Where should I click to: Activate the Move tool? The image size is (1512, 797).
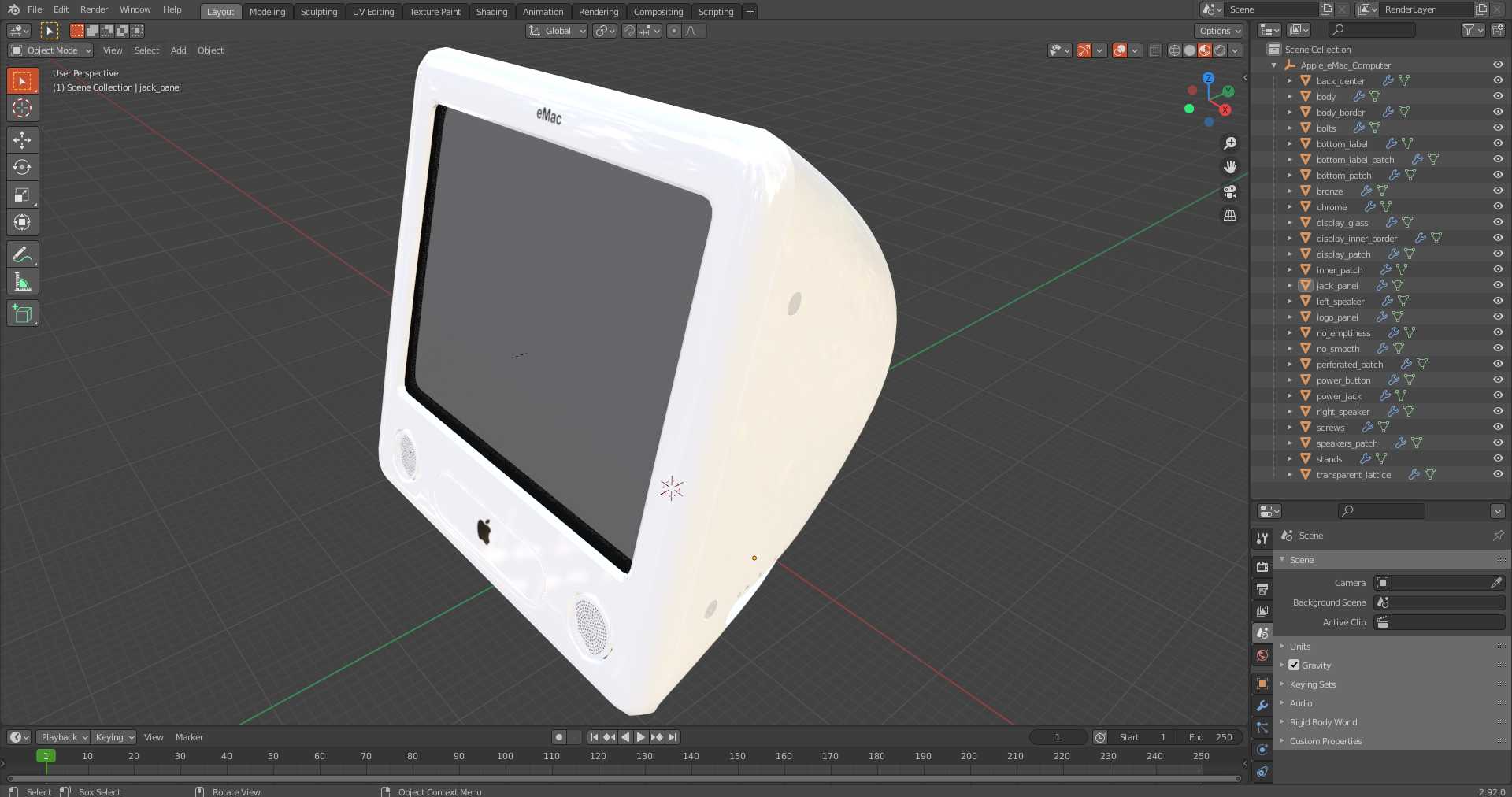coord(22,140)
